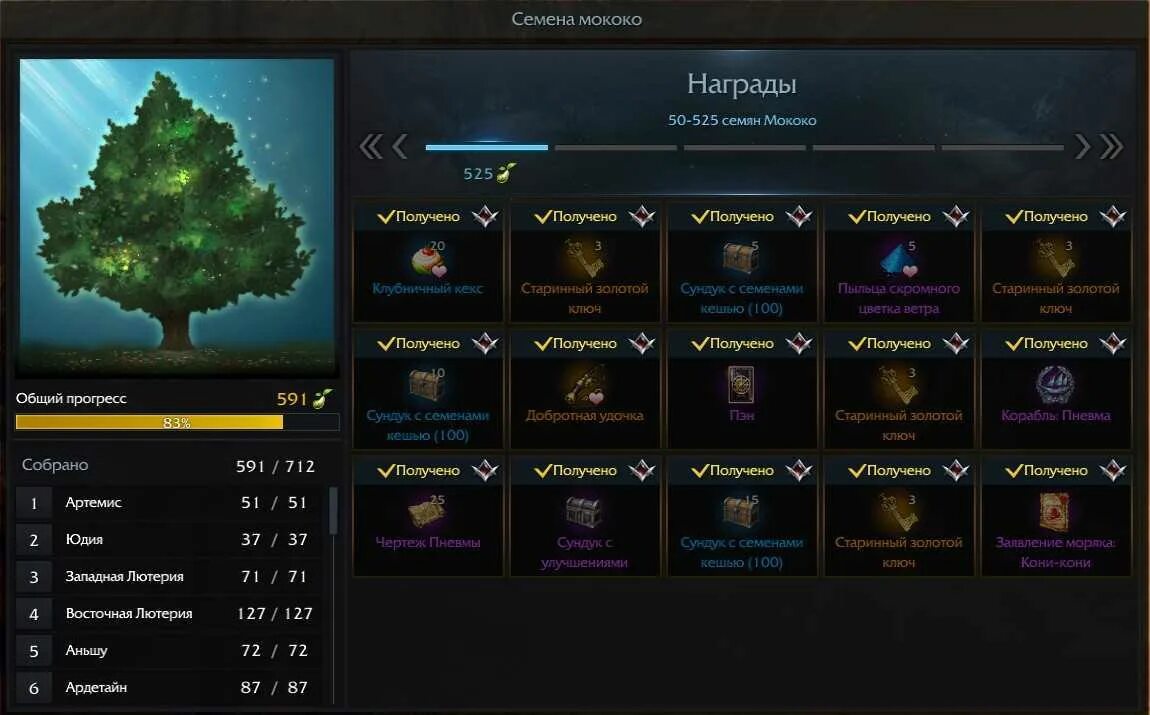Open Артемис region in collected list

168,503
